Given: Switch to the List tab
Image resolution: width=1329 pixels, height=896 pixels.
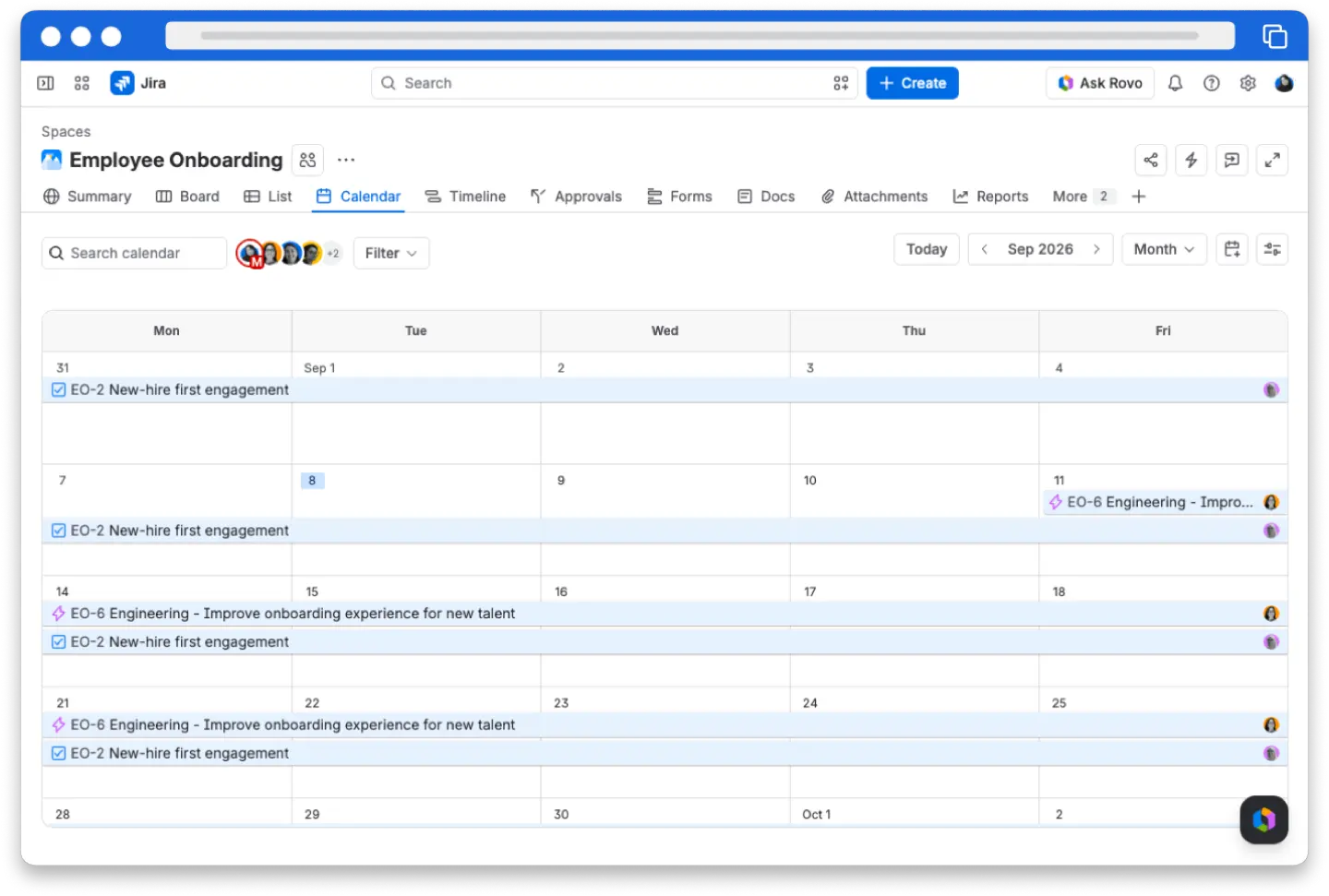Looking at the screenshot, I should 268,197.
